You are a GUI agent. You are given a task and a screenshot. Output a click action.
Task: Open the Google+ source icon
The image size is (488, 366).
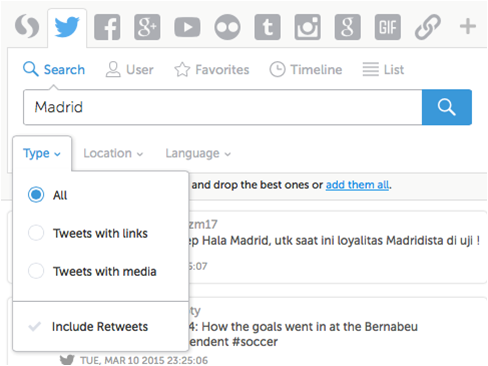(x=147, y=27)
